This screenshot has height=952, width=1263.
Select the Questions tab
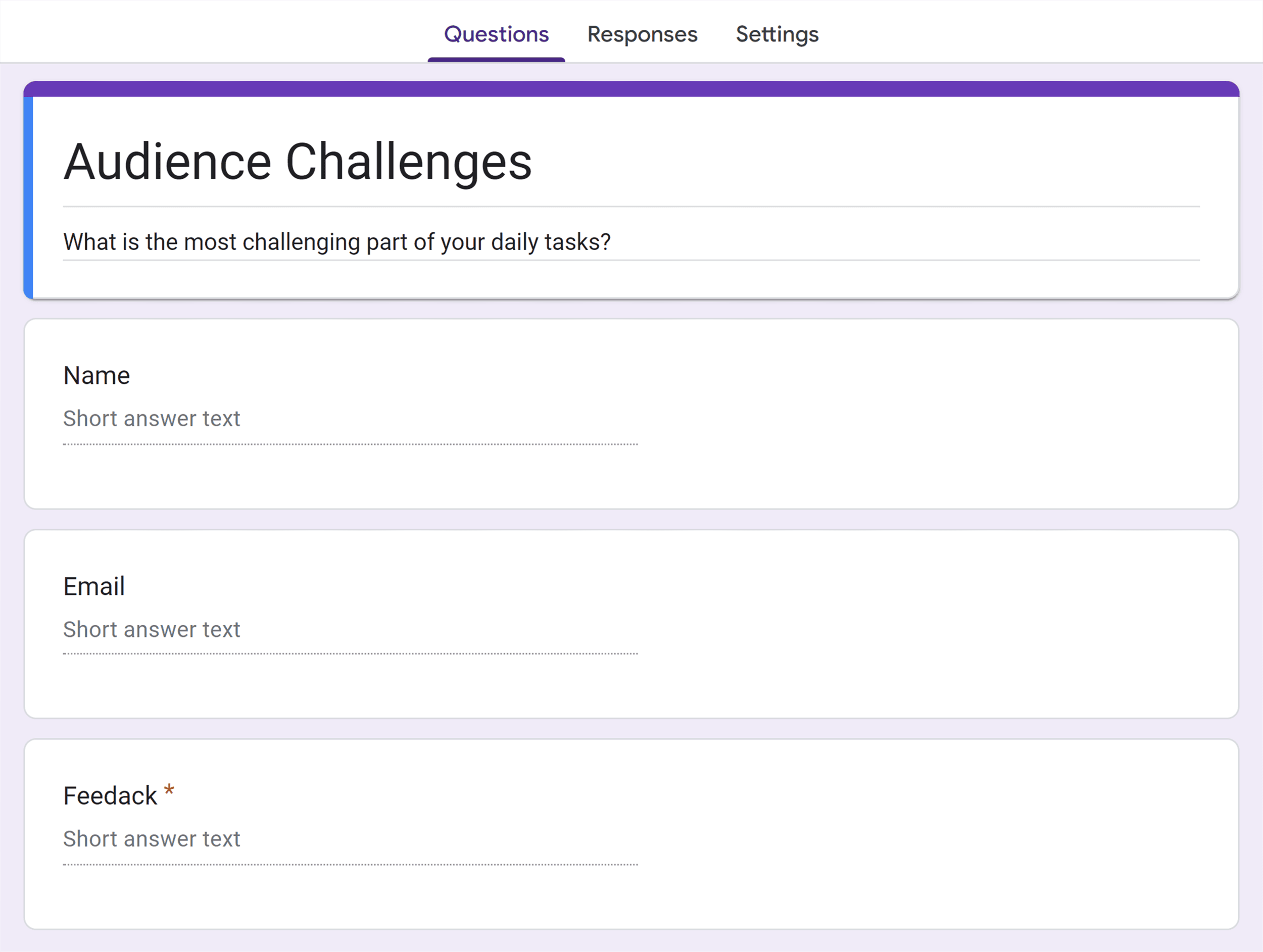point(496,34)
